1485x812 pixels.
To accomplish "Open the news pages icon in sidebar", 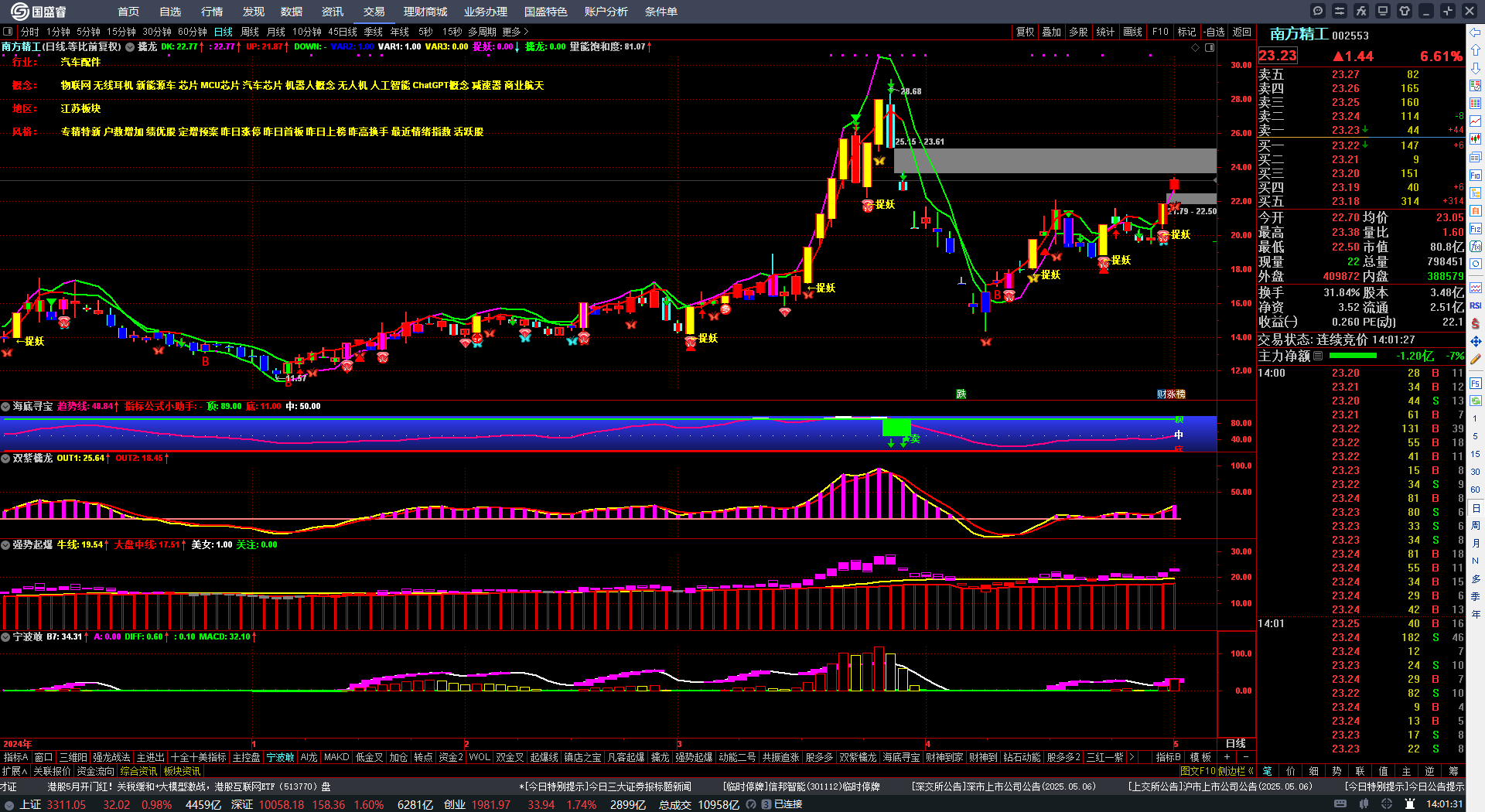I will [x=1476, y=157].
